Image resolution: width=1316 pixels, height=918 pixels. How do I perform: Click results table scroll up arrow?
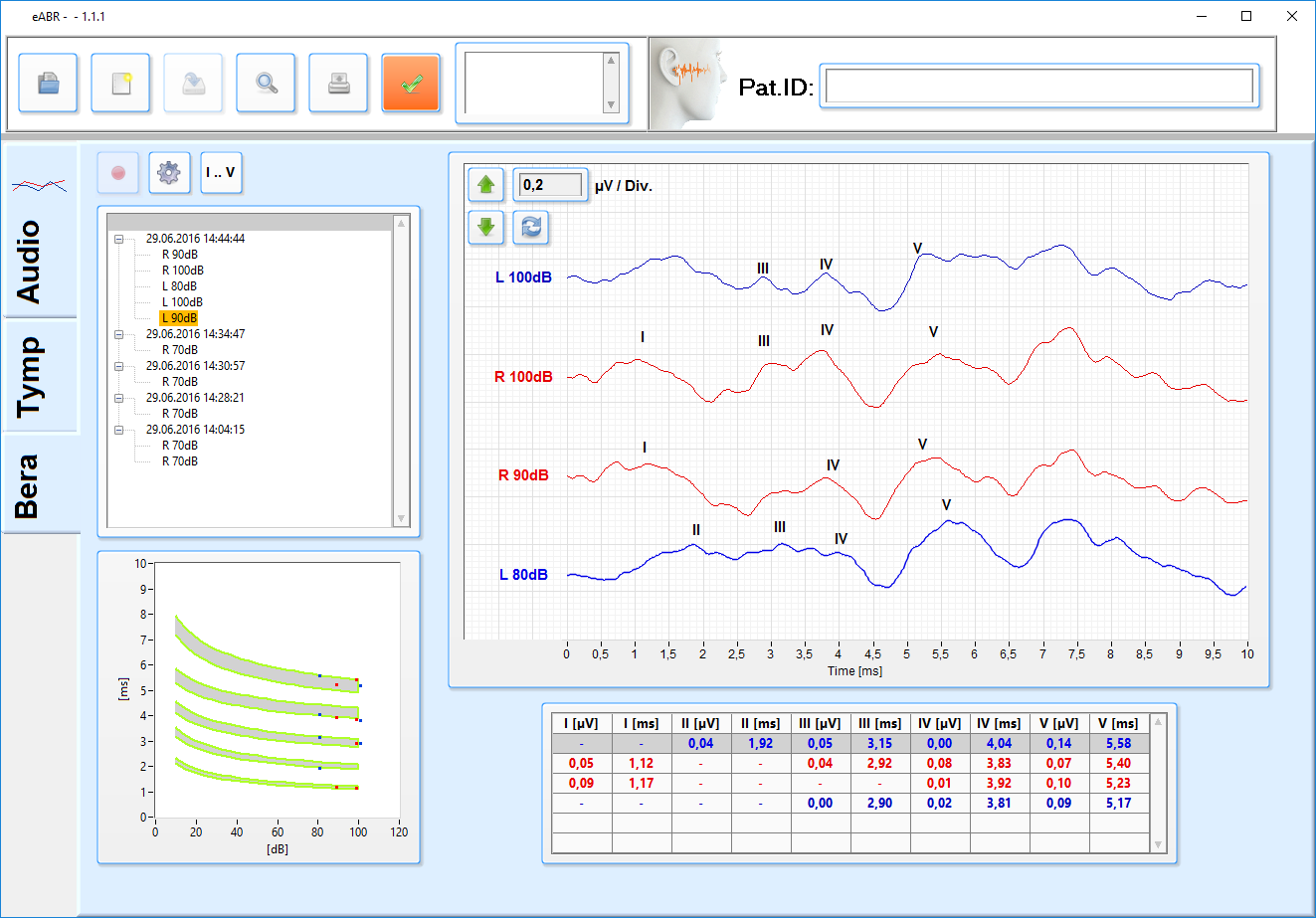click(1158, 722)
